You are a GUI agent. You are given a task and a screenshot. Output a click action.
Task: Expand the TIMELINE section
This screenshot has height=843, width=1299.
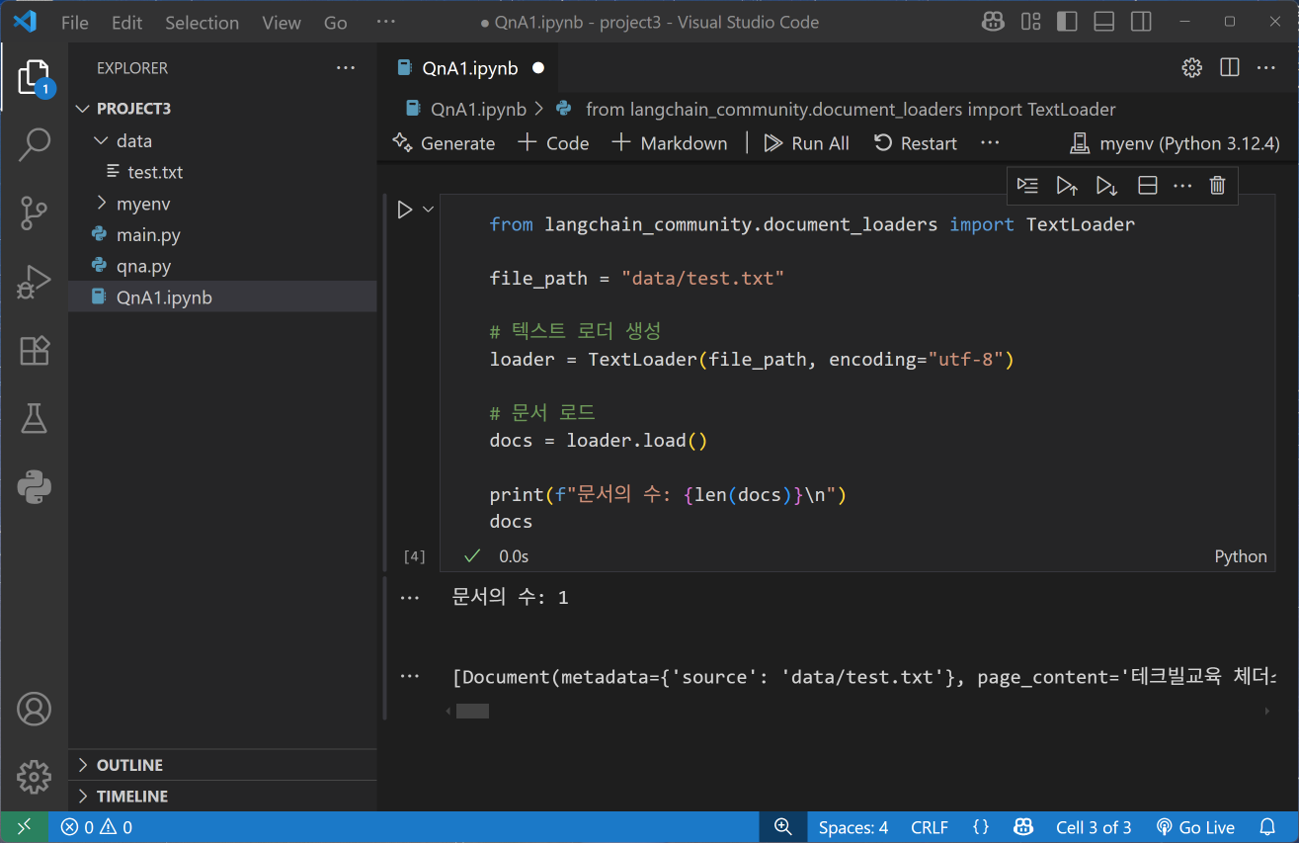222,796
